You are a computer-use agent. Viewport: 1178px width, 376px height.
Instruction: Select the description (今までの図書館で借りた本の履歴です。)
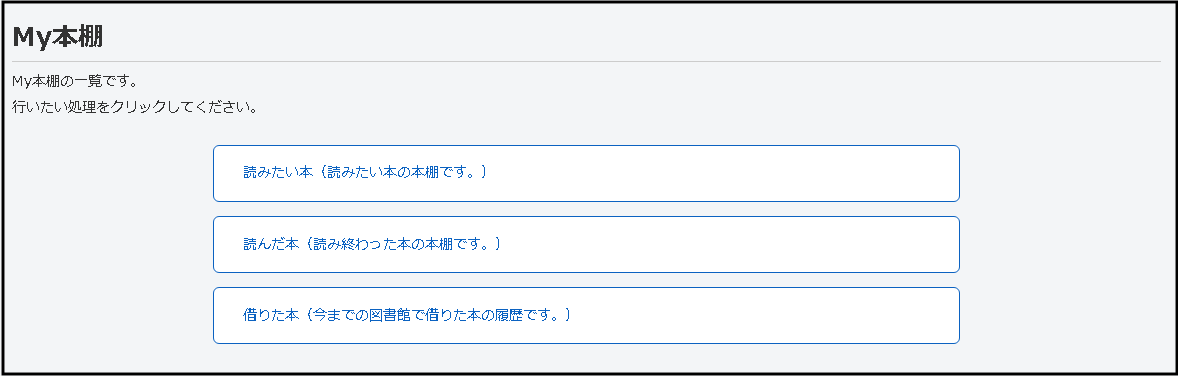click(437, 314)
